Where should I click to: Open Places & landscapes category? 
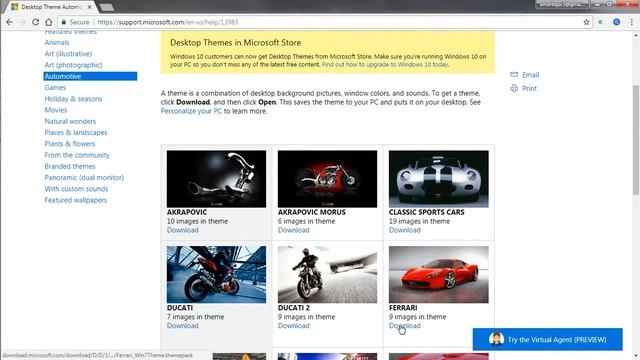tap(76, 133)
